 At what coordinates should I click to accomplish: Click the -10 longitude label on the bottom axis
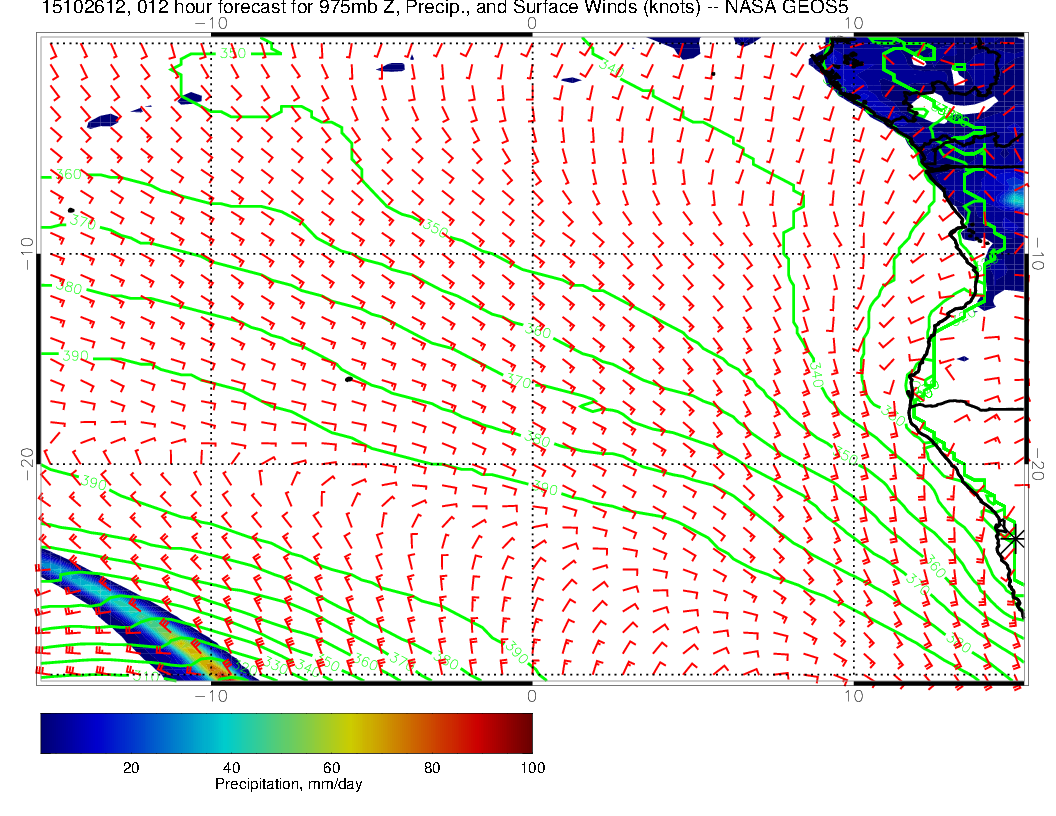(x=211, y=695)
